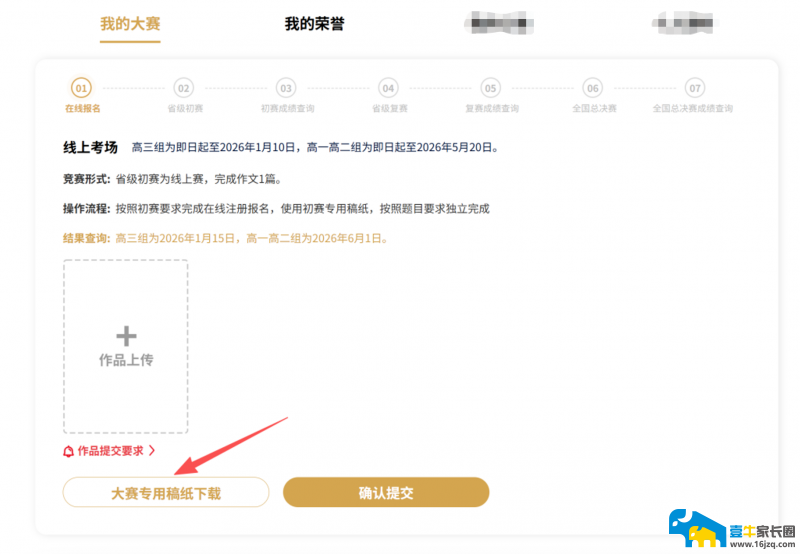Image resolution: width=800 pixels, height=554 pixels.
Task: Click the 操作流程 description line
Action: [276, 209]
